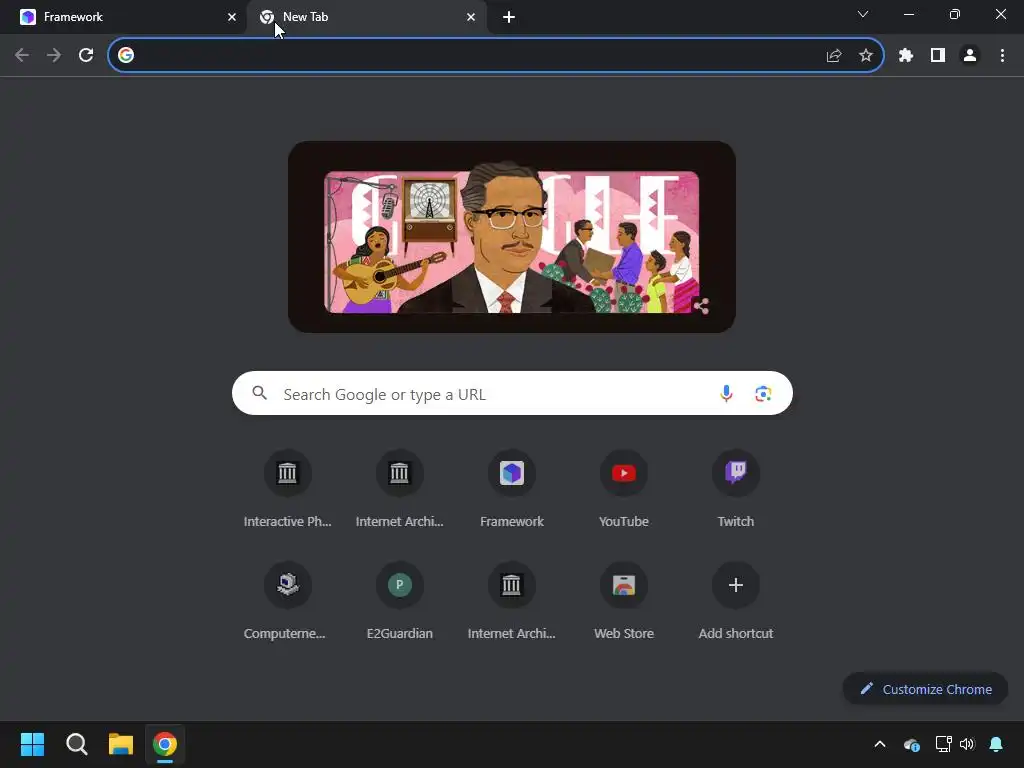Viewport: 1024px width, 768px height.
Task: Toggle the side panel icon
Action: click(x=938, y=56)
